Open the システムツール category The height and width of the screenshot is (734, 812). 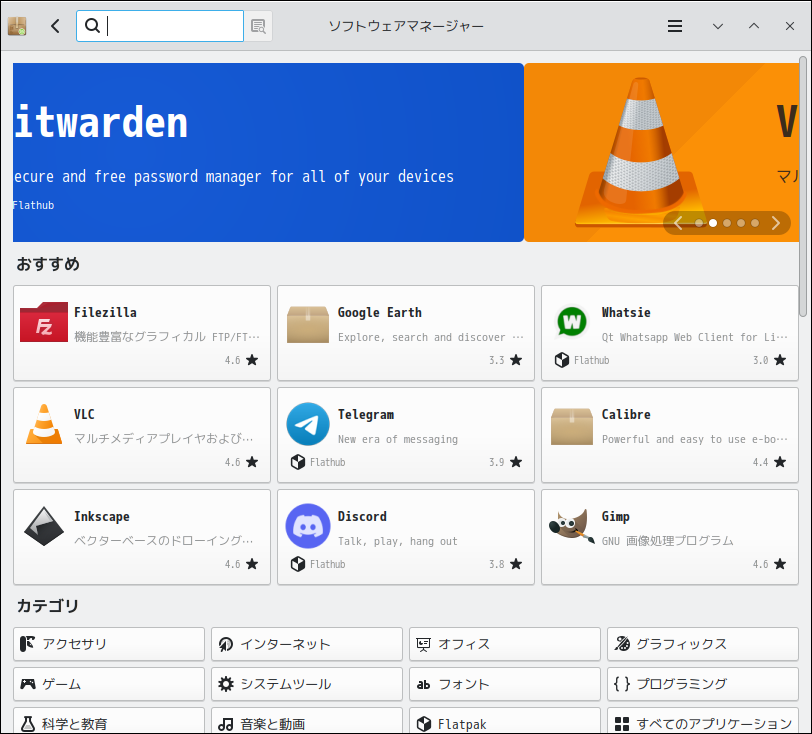click(x=307, y=684)
